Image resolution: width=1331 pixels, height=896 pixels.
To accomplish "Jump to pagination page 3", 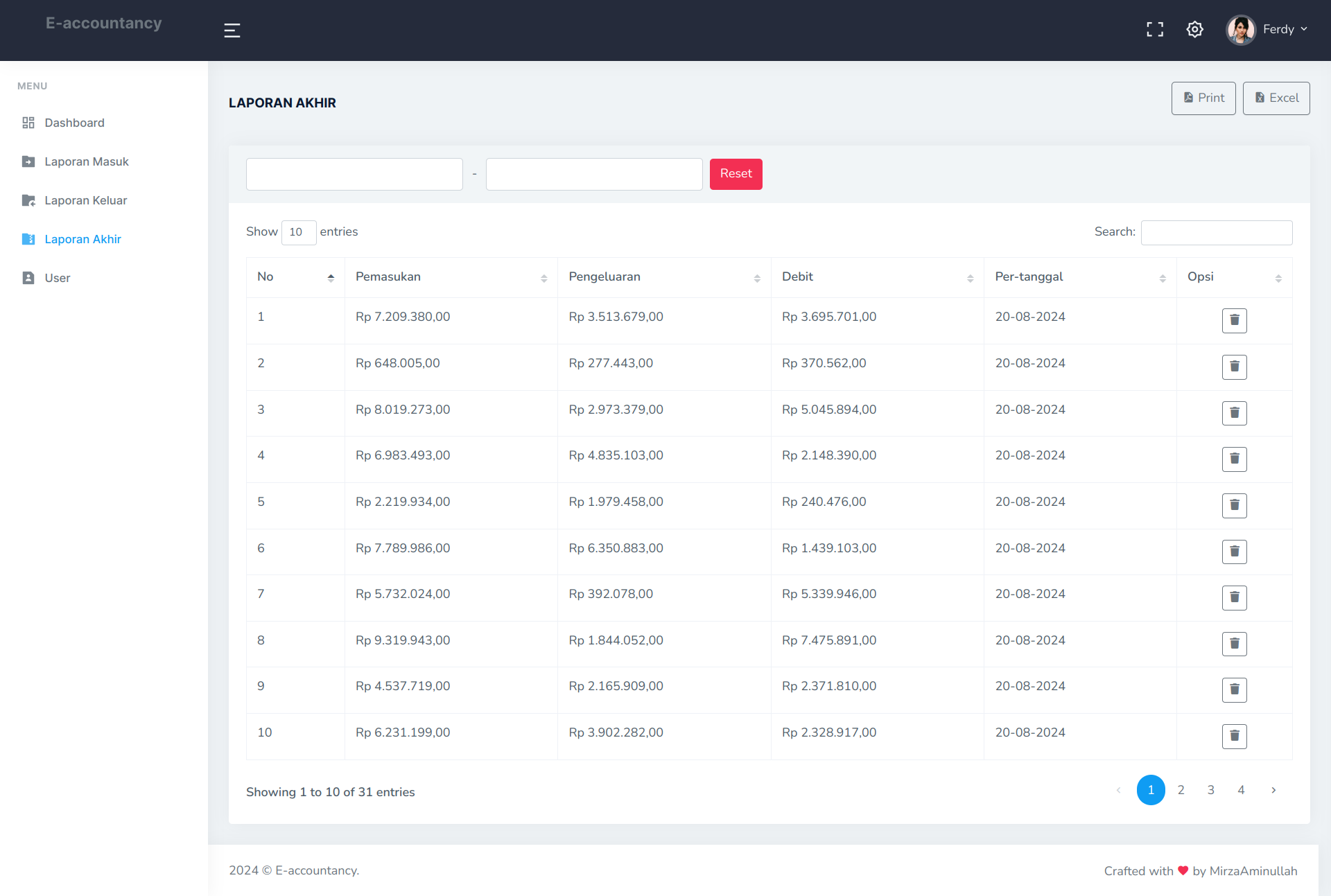I will (x=1211, y=791).
